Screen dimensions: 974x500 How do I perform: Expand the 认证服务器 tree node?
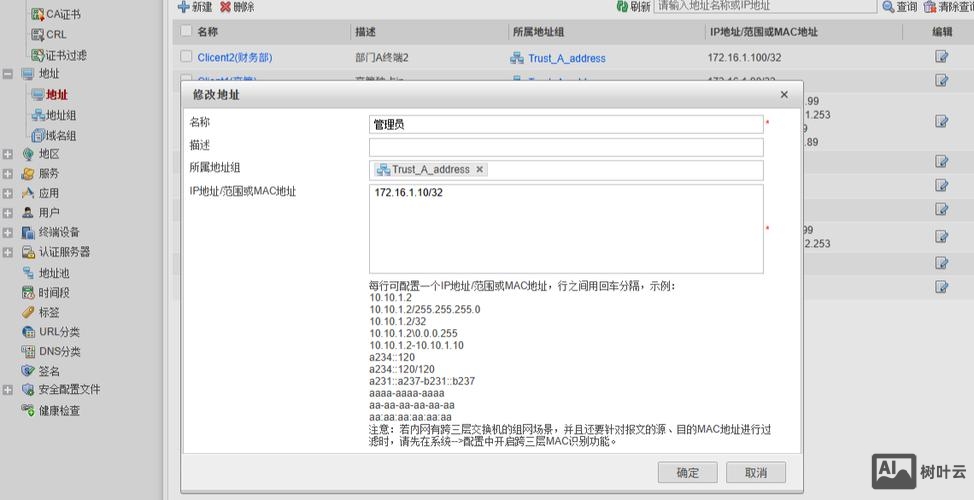[x=8, y=252]
